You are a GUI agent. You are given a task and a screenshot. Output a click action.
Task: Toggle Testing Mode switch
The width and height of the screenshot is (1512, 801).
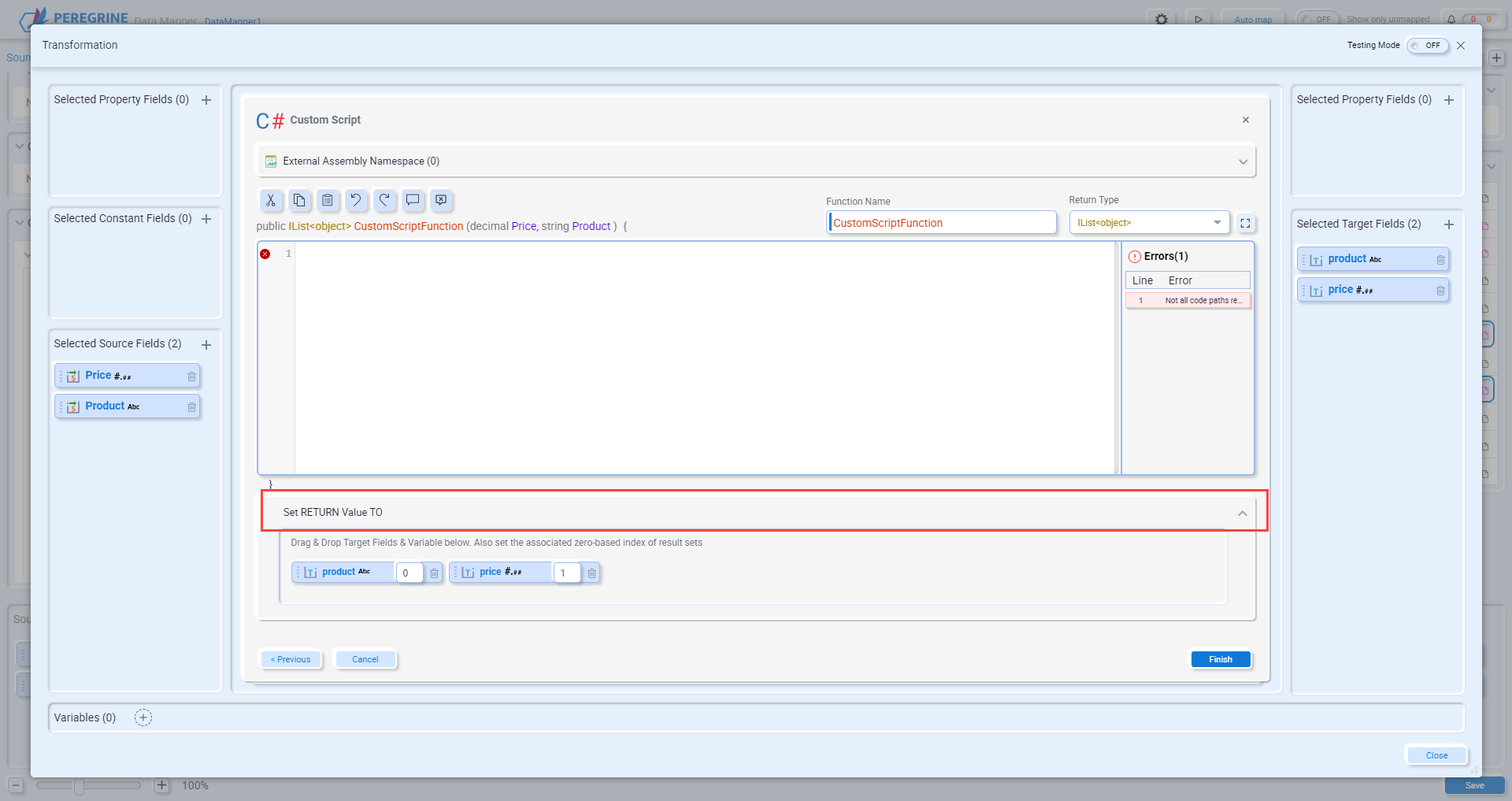click(1427, 46)
